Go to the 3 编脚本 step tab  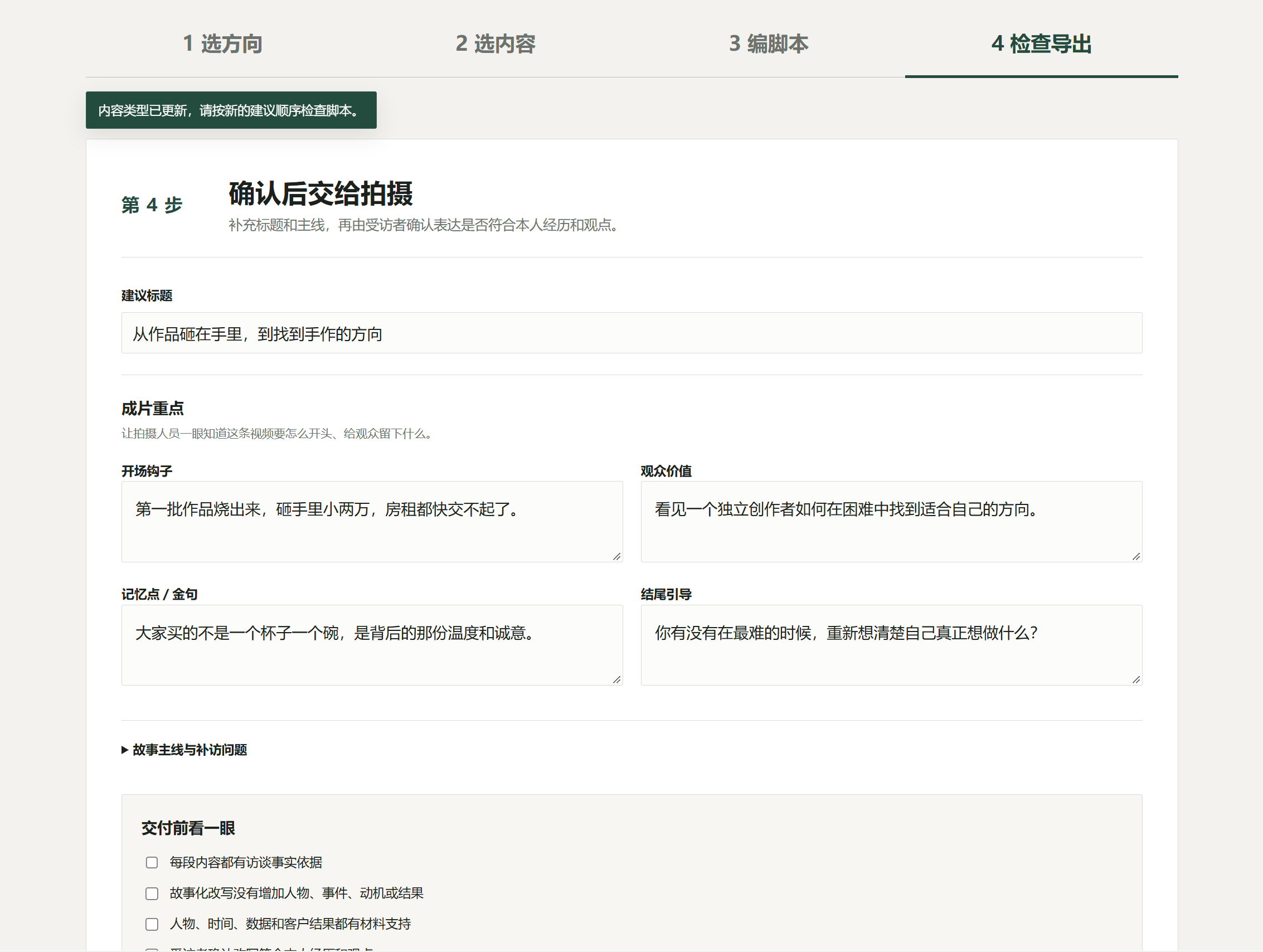769,44
